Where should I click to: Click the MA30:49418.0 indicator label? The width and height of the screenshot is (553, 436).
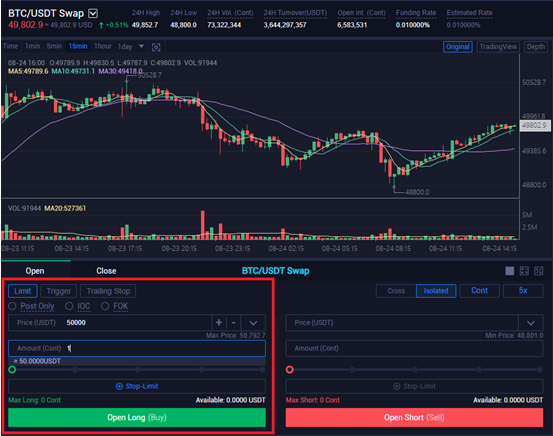120,71
